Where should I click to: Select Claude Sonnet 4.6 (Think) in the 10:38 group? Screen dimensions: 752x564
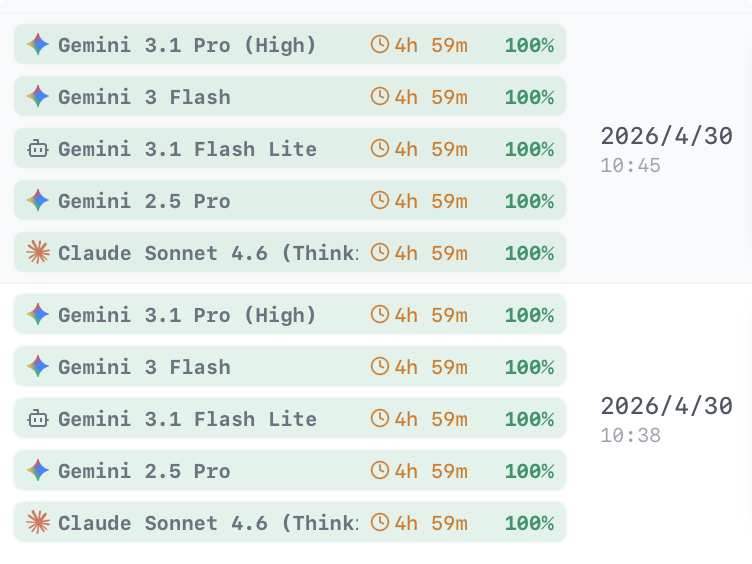[x=290, y=522]
